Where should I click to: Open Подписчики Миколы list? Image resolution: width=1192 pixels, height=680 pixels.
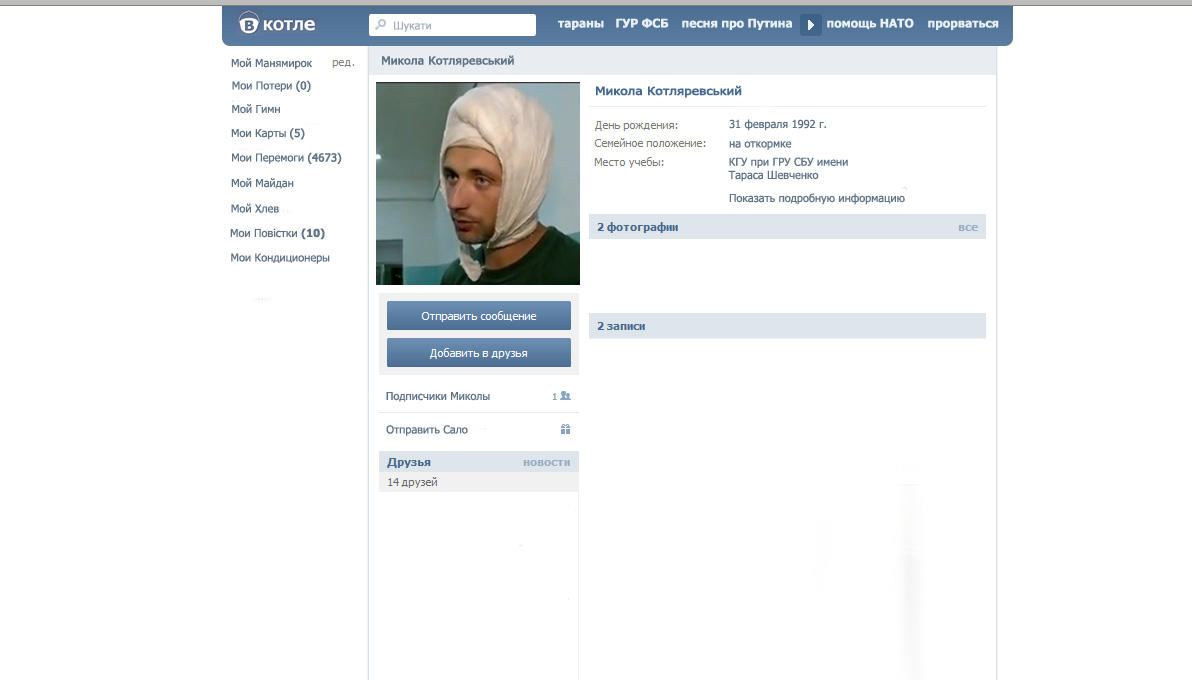[x=438, y=396]
